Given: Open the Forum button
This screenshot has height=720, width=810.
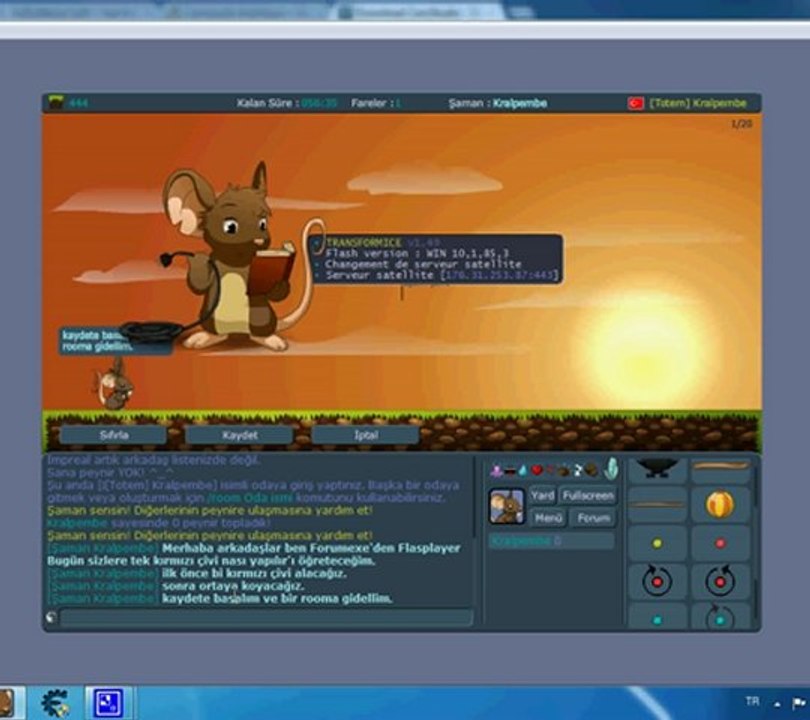Looking at the screenshot, I should [x=594, y=518].
